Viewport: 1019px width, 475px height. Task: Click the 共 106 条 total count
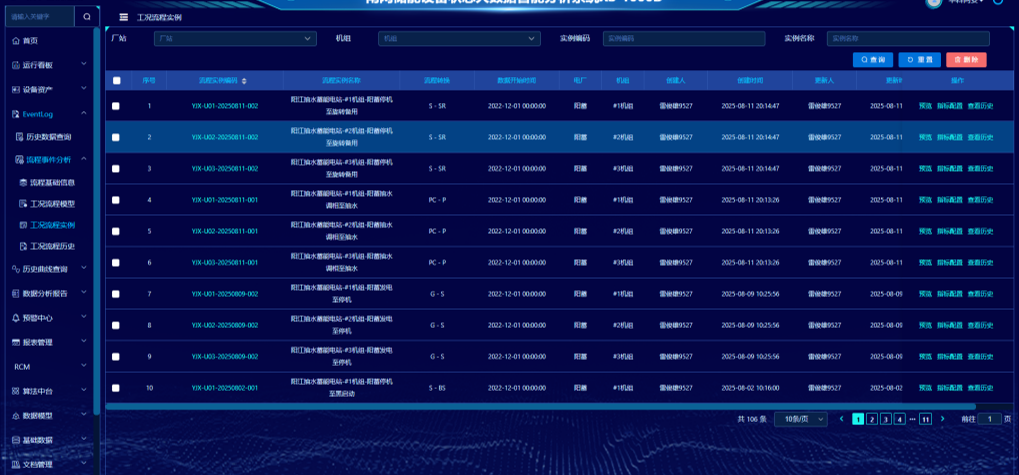752,419
